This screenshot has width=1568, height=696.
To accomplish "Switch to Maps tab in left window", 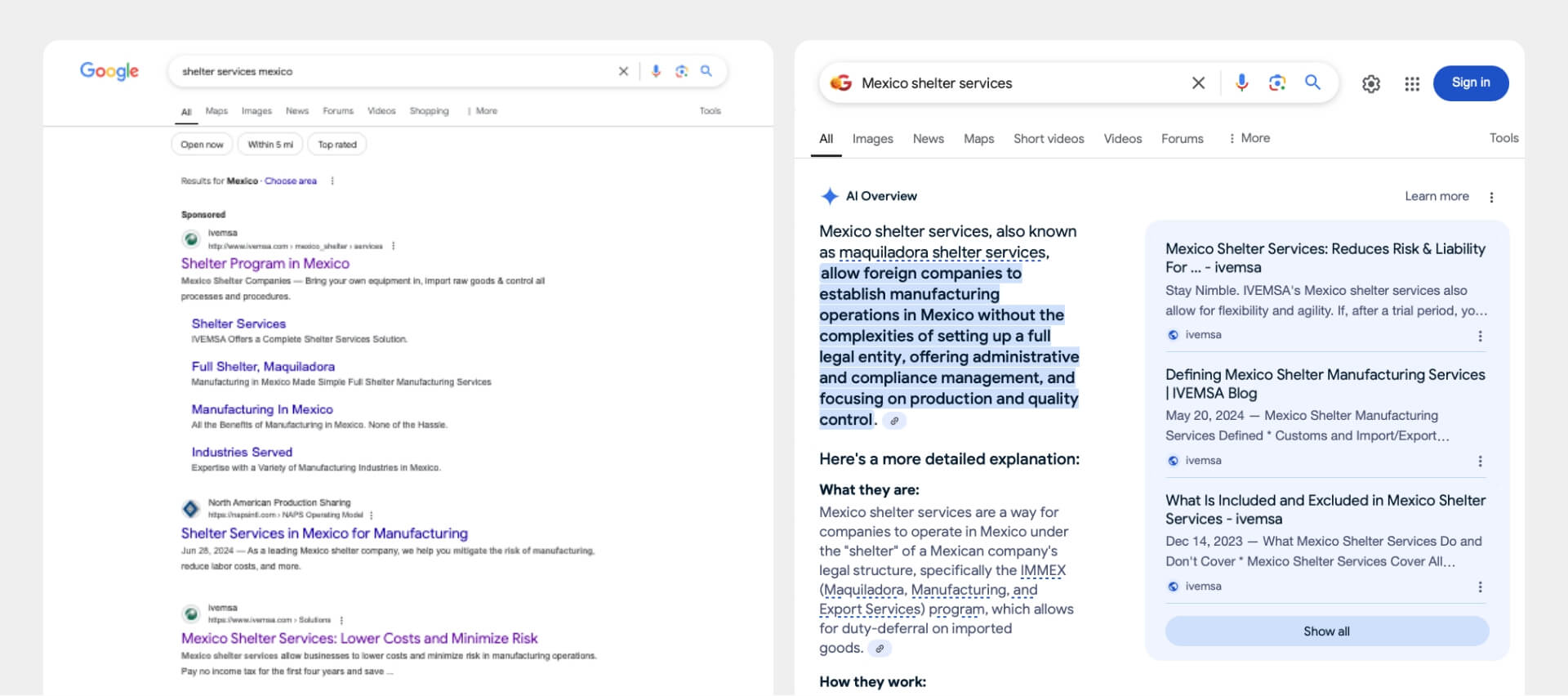I will tap(216, 110).
